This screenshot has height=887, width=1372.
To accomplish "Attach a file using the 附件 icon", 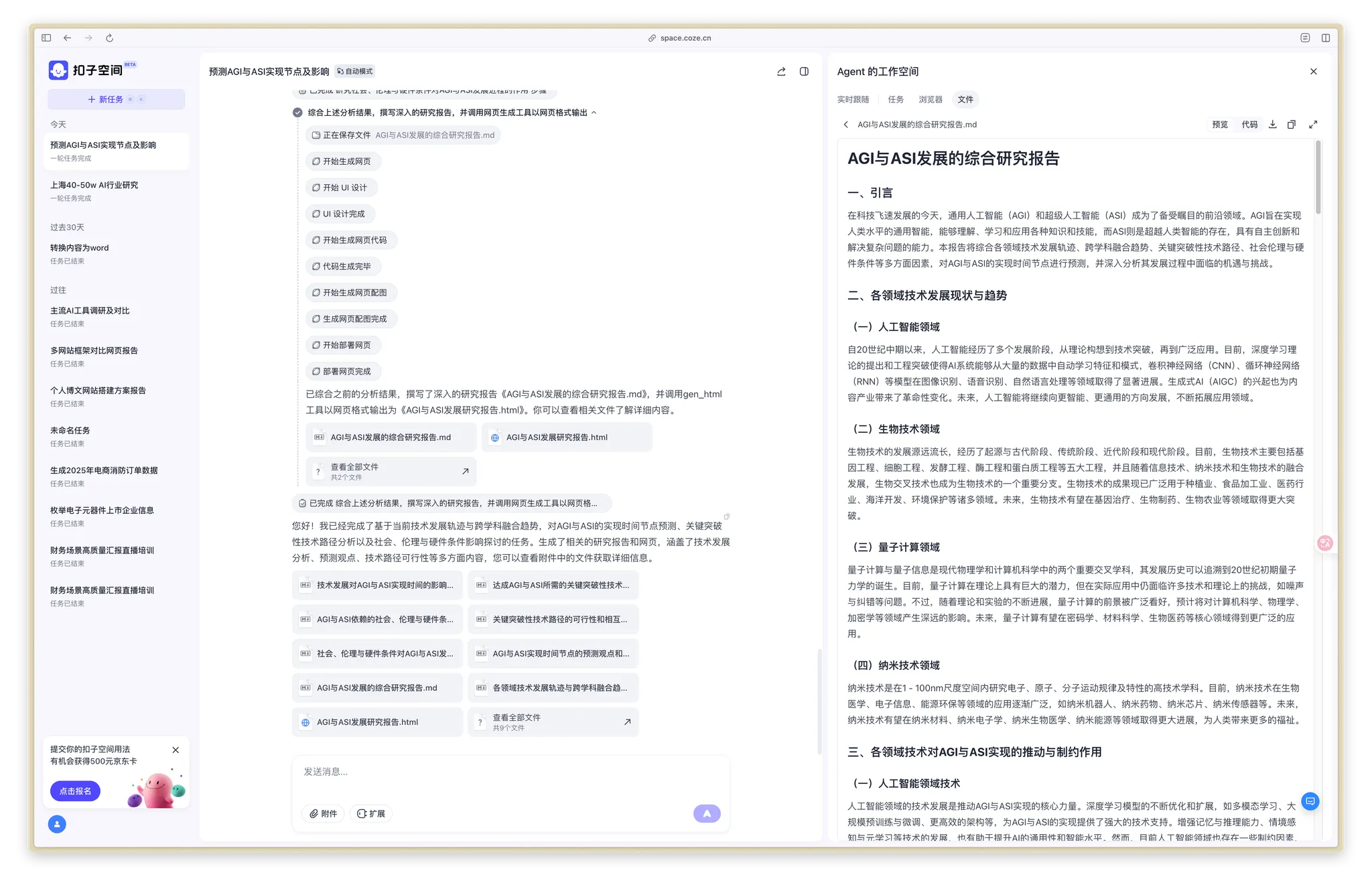I will [323, 813].
